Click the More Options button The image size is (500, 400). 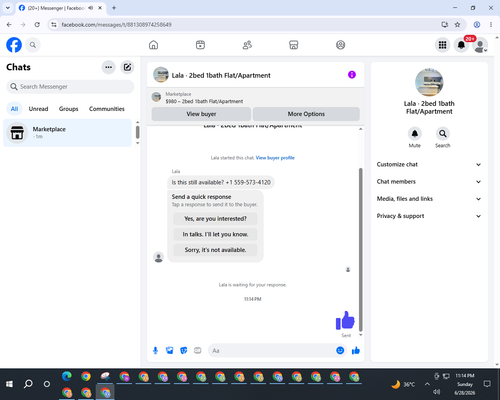coord(306,114)
